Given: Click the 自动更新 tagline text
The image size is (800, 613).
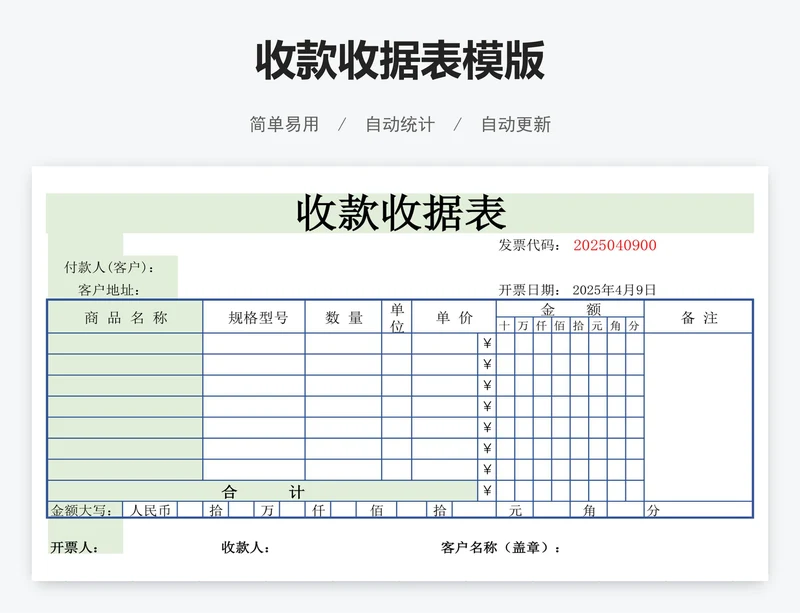Looking at the screenshot, I should tap(516, 125).
